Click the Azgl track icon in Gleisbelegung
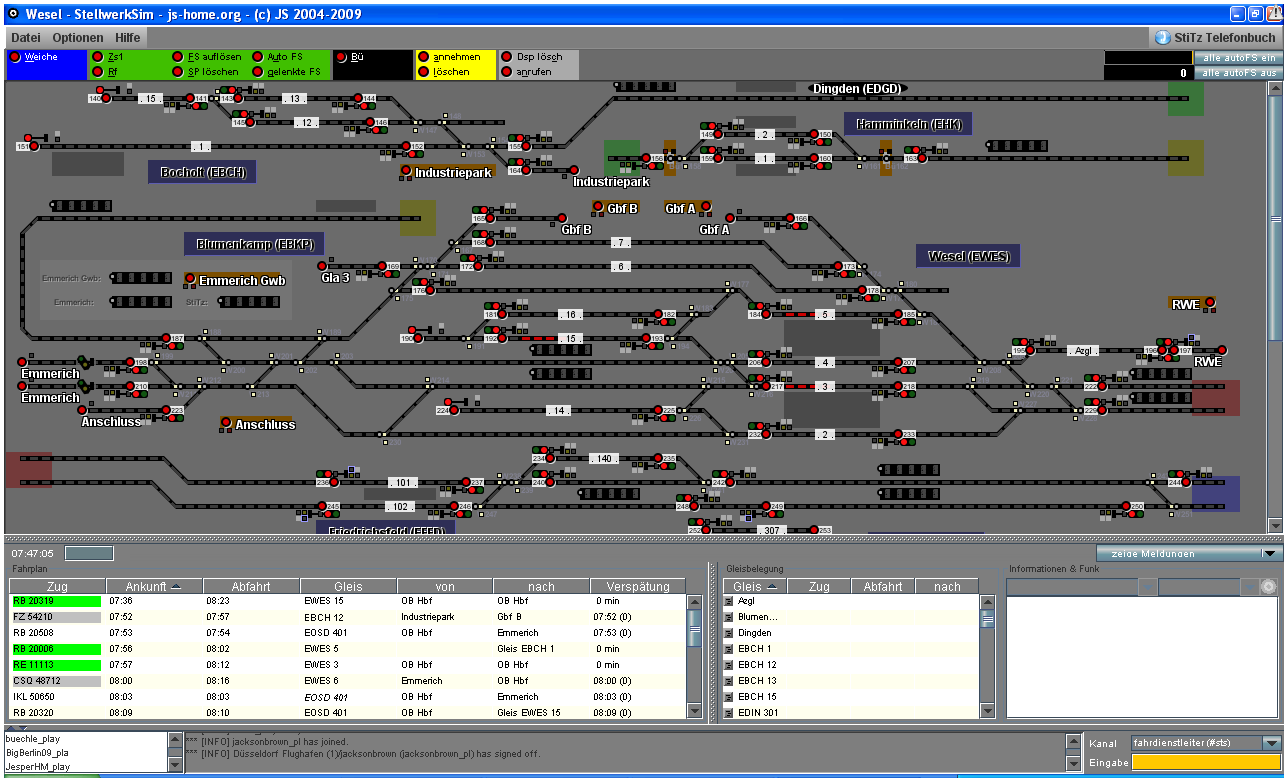 pyautogui.click(x=729, y=601)
